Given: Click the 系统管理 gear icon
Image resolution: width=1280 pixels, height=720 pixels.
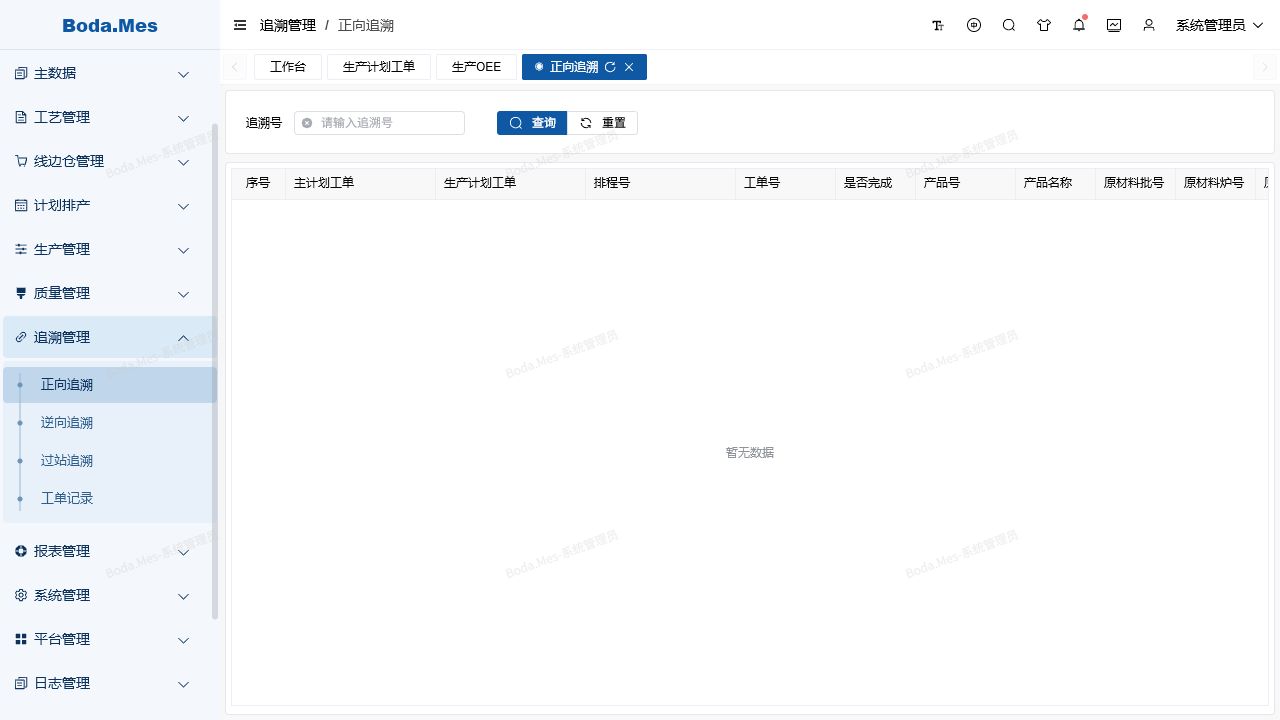Looking at the screenshot, I should [x=21, y=595].
